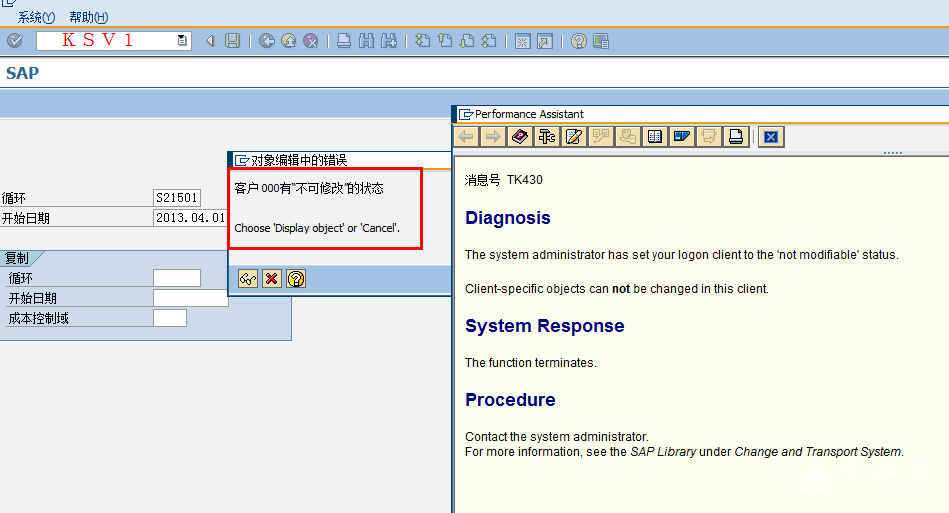
Task: Click Back arrow in Performance Assistant
Action: (x=466, y=137)
